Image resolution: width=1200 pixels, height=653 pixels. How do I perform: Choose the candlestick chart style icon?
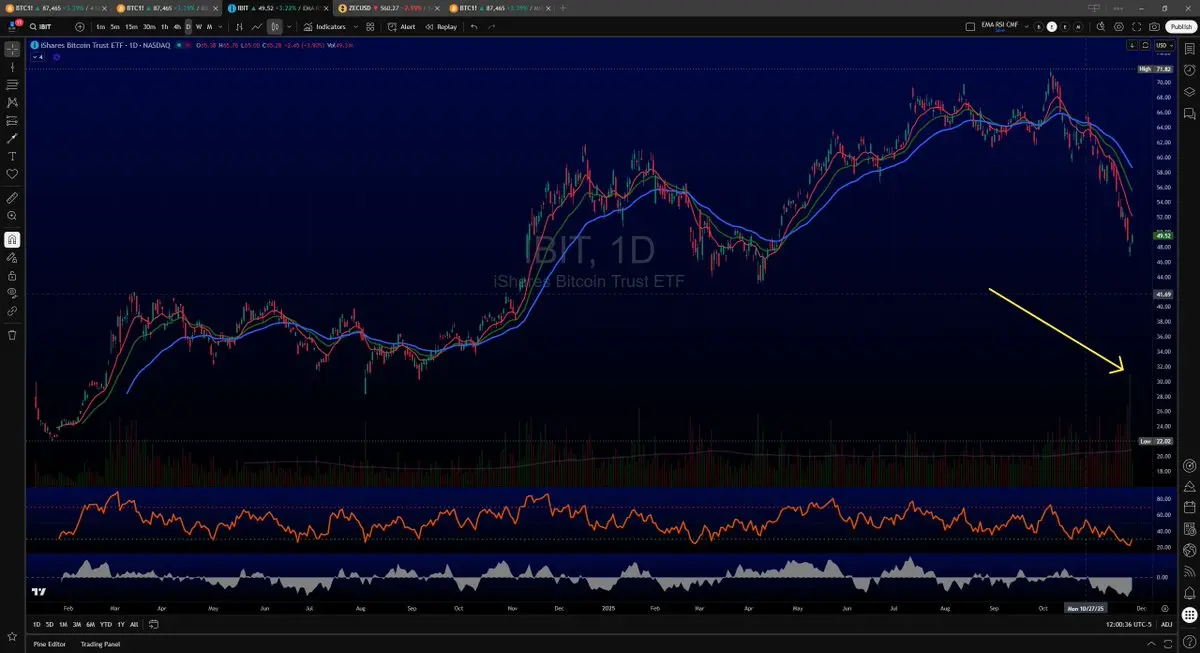(x=275, y=27)
